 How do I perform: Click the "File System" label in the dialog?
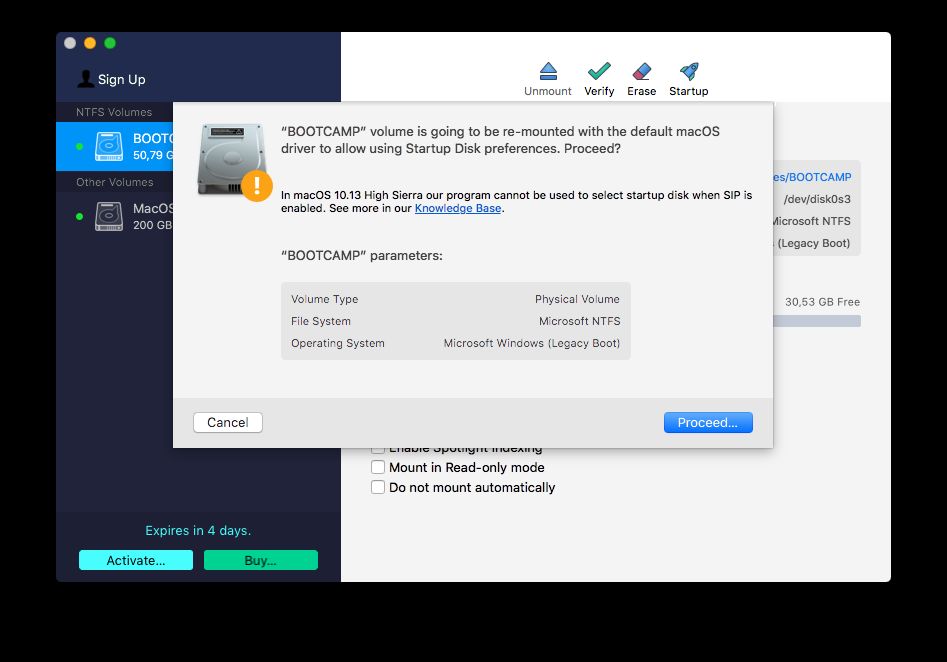[321, 321]
